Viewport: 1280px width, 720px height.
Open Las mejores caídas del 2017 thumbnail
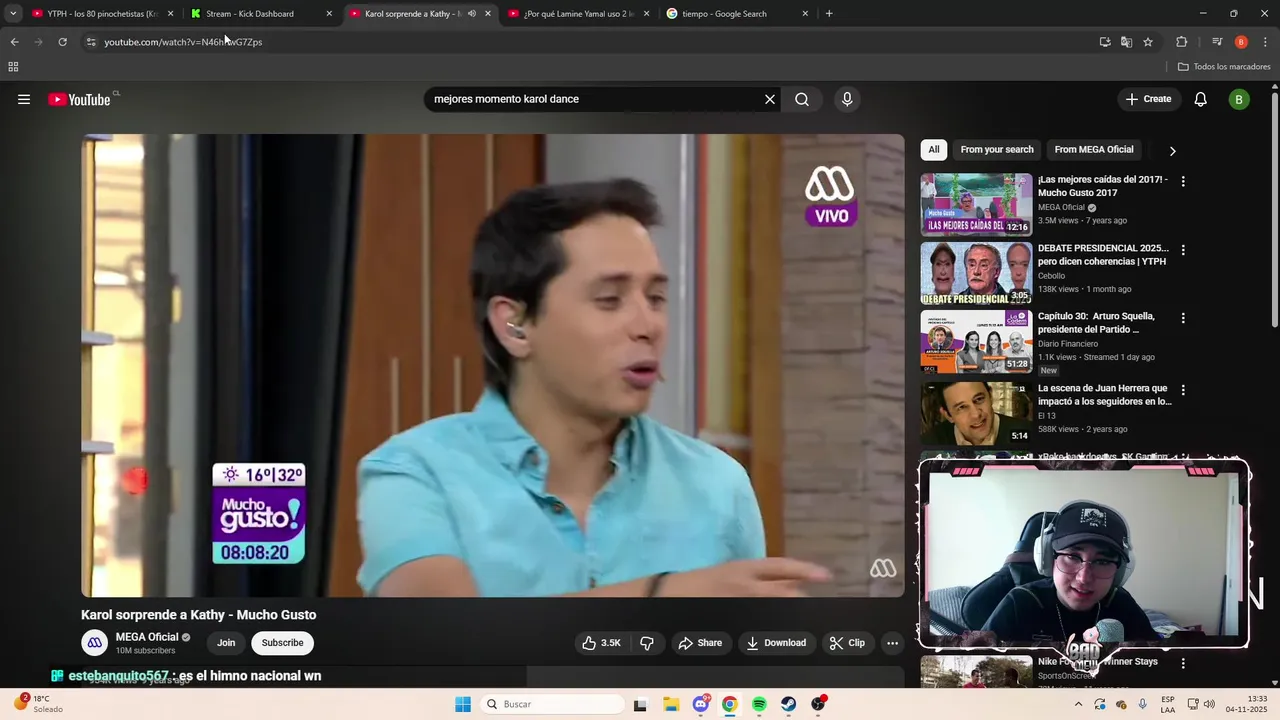[x=976, y=204]
